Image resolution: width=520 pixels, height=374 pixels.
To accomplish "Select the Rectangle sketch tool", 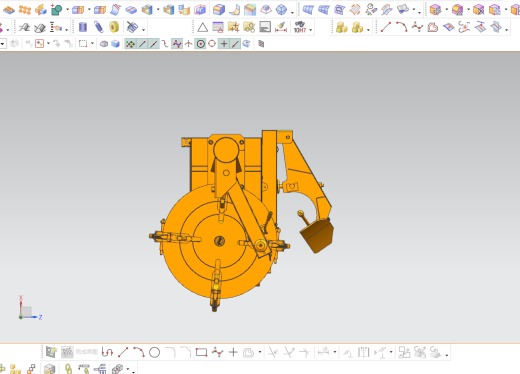I will pyautogui.click(x=201, y=352).
